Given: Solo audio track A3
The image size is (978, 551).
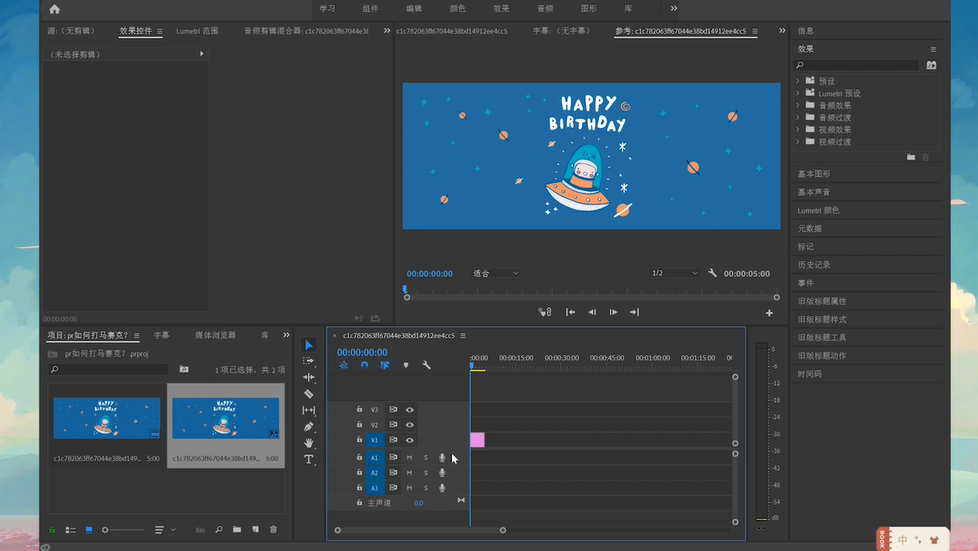Looking at the screenshot, I should pos(426,488).
